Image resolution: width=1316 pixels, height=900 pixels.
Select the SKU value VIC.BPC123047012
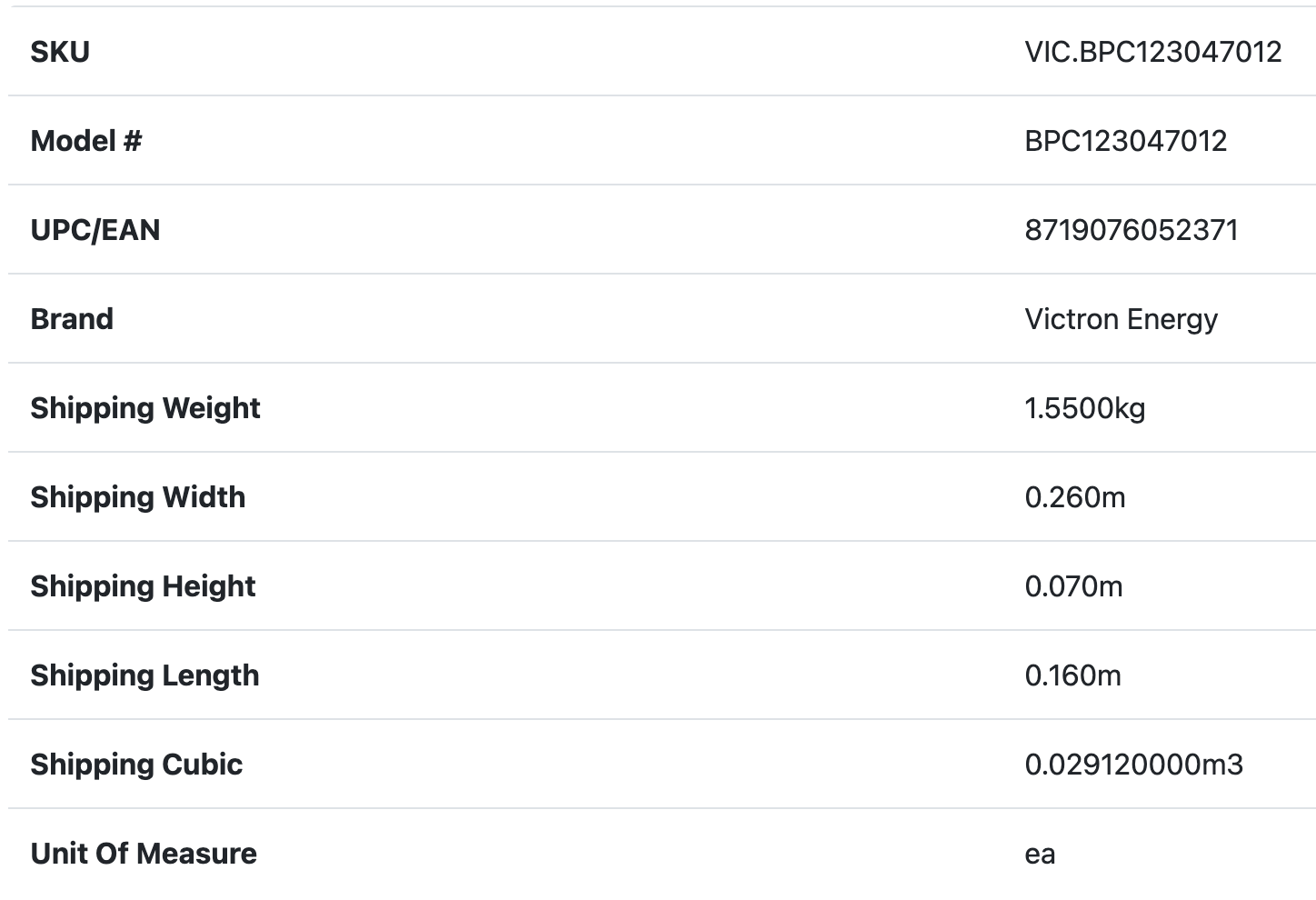pos(1152,52)
